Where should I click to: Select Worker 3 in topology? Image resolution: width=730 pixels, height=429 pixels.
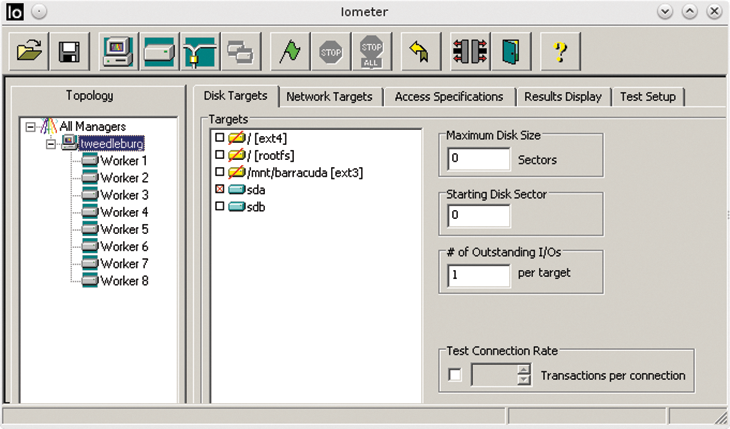[124, 195]
